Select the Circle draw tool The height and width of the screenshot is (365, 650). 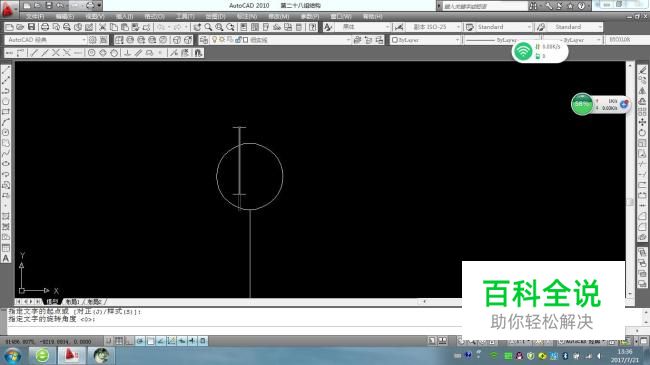[6, 133]
